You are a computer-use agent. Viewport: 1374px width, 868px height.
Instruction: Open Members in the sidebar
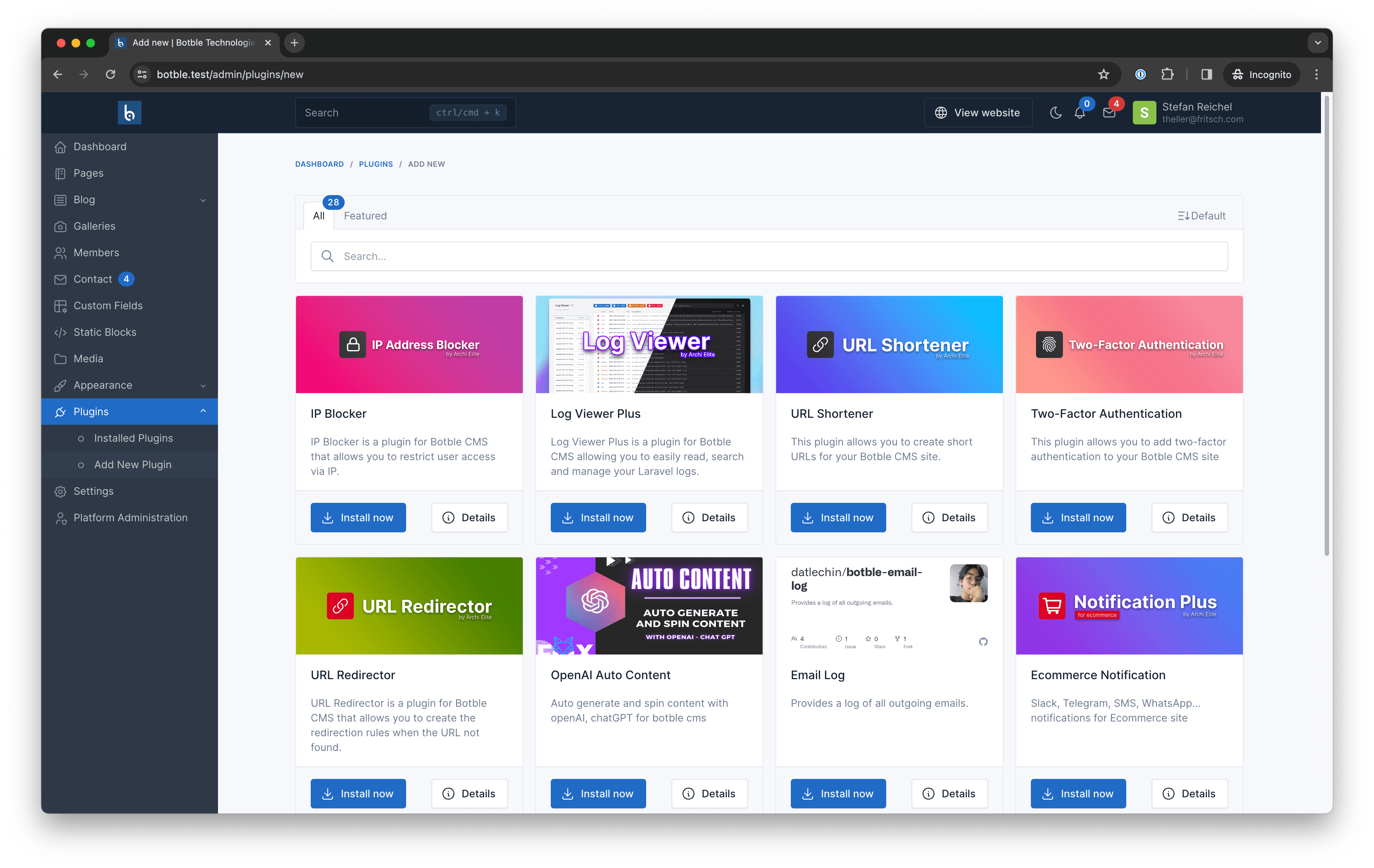[130, 252]
